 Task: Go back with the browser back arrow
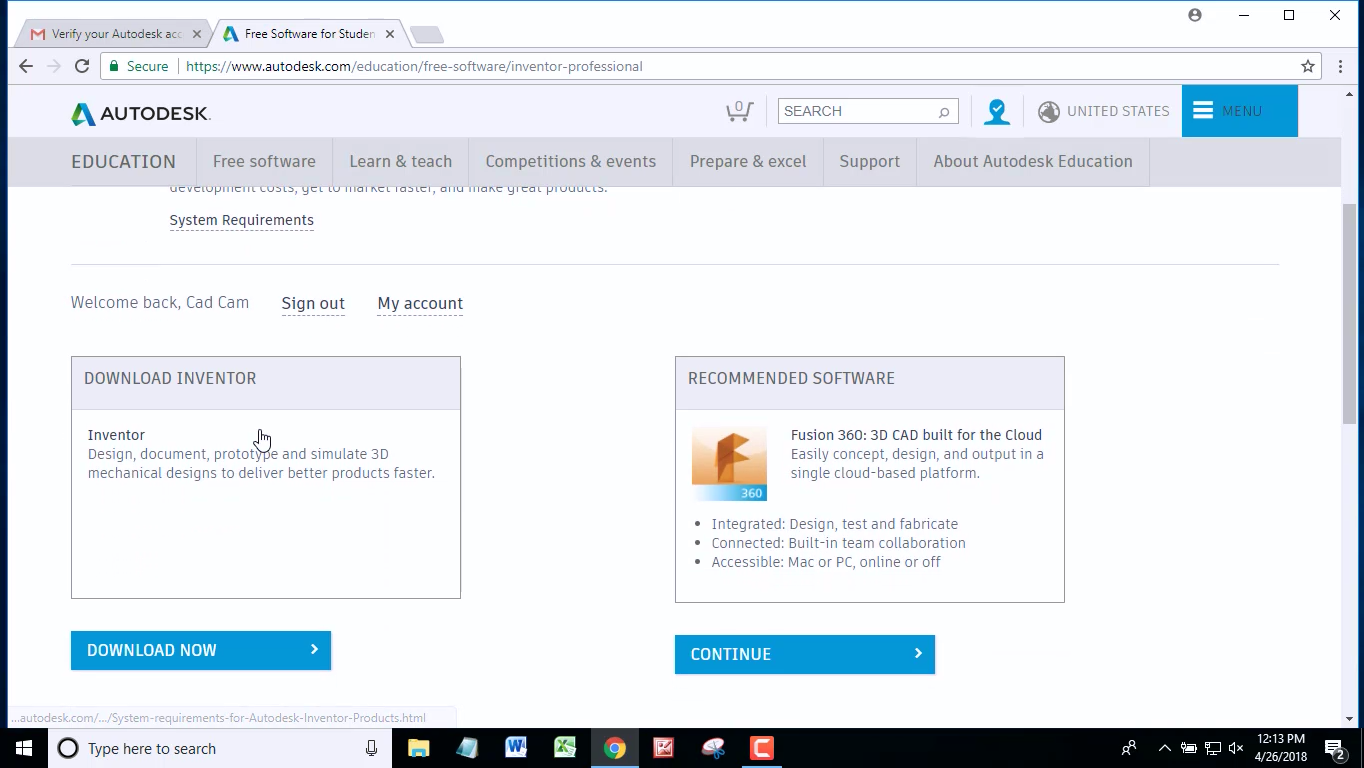click(26, 66)
